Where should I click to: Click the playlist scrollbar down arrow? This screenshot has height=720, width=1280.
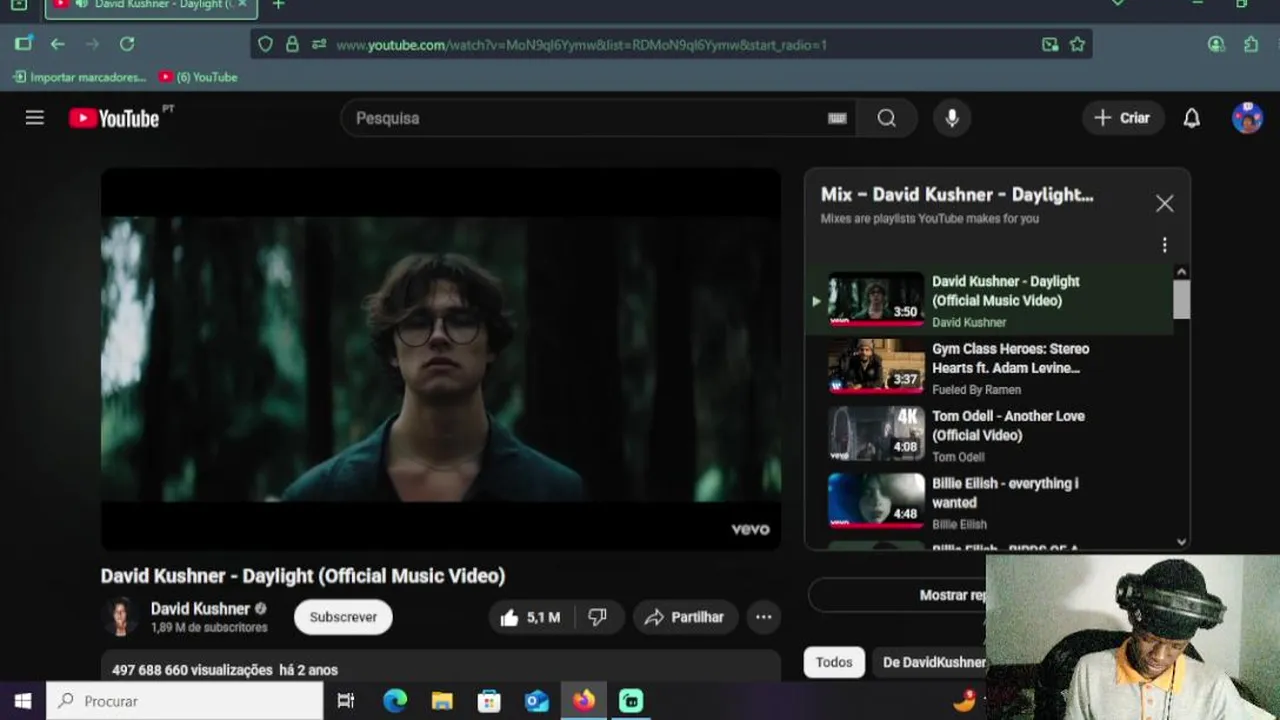point(1181,541)
